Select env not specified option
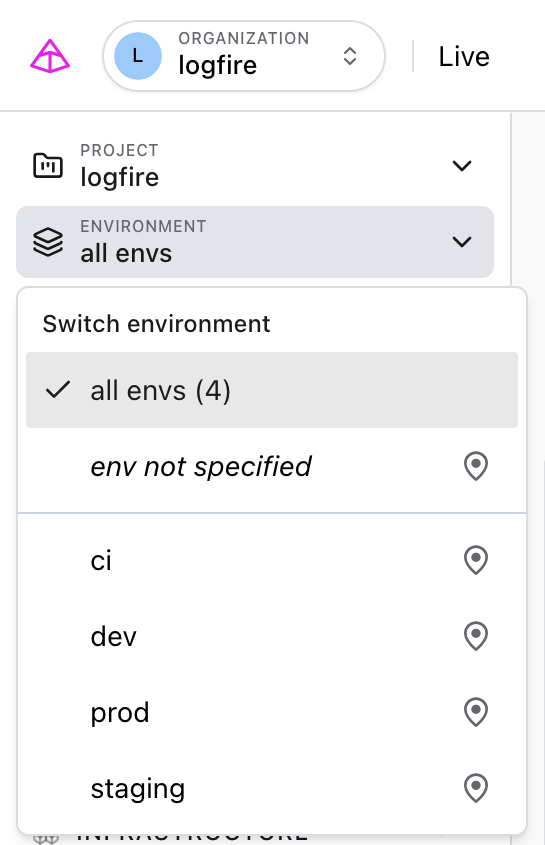545x845 pixels. pyautogui.click(x=272, y=466)
